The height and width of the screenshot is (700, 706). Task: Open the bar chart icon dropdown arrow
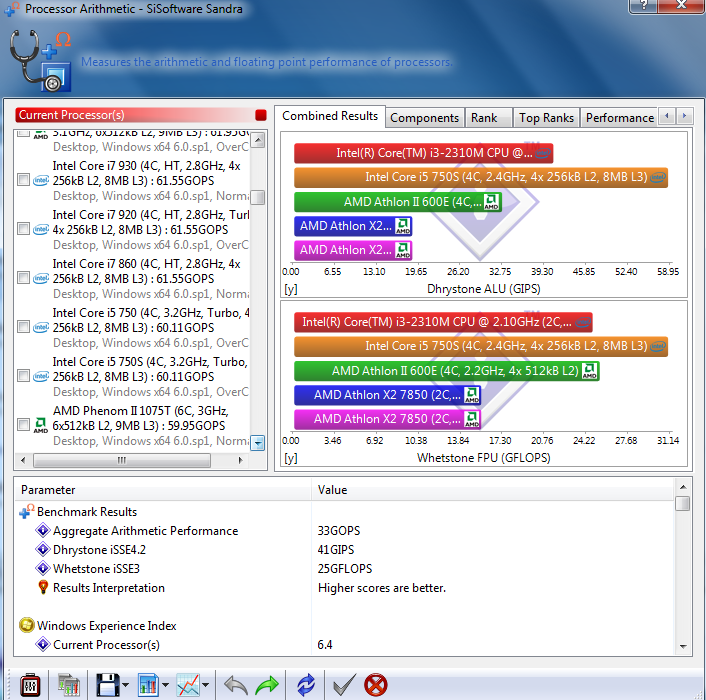tap(165, 686)
